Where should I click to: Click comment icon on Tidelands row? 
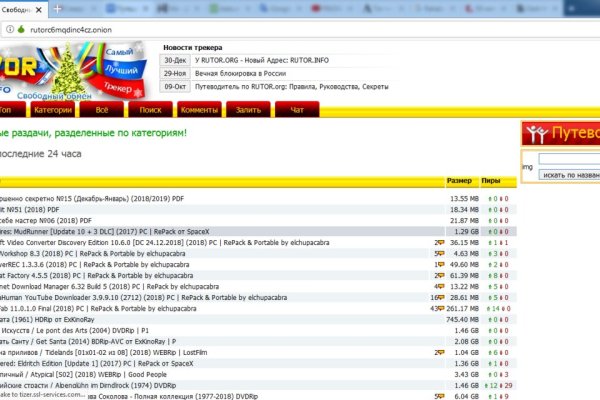point(437,353)
